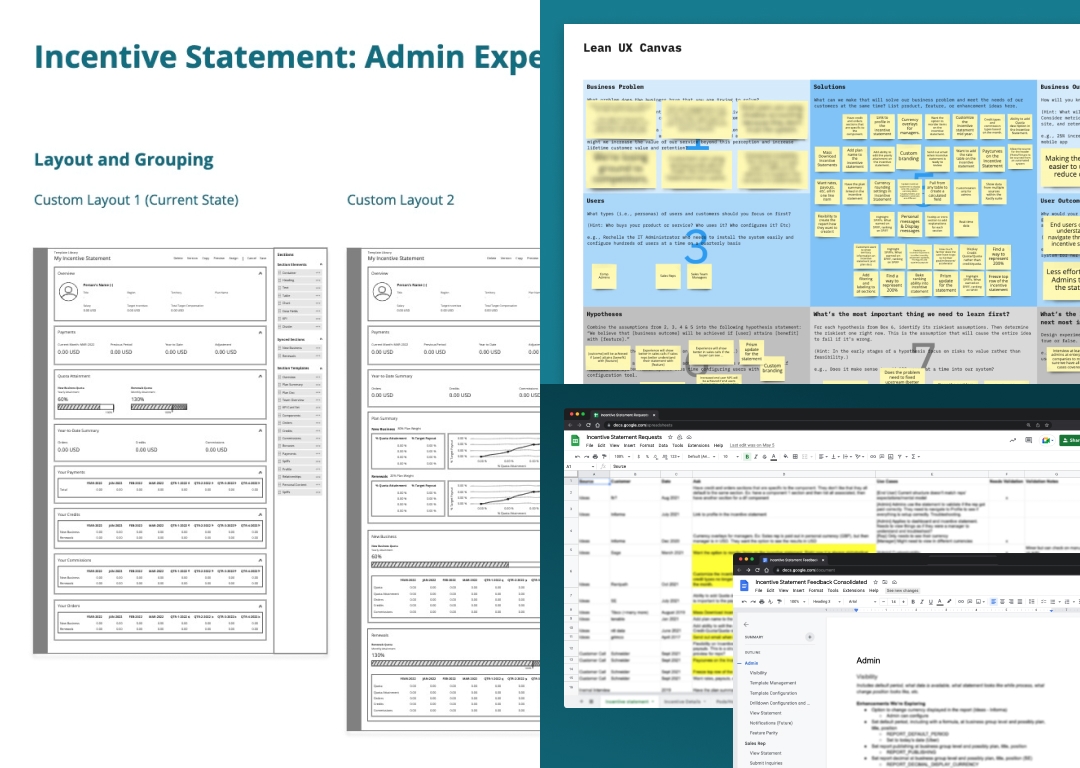Go to Notifications (Future) outline item
1080x768 pixels.
tap(771, 723)
